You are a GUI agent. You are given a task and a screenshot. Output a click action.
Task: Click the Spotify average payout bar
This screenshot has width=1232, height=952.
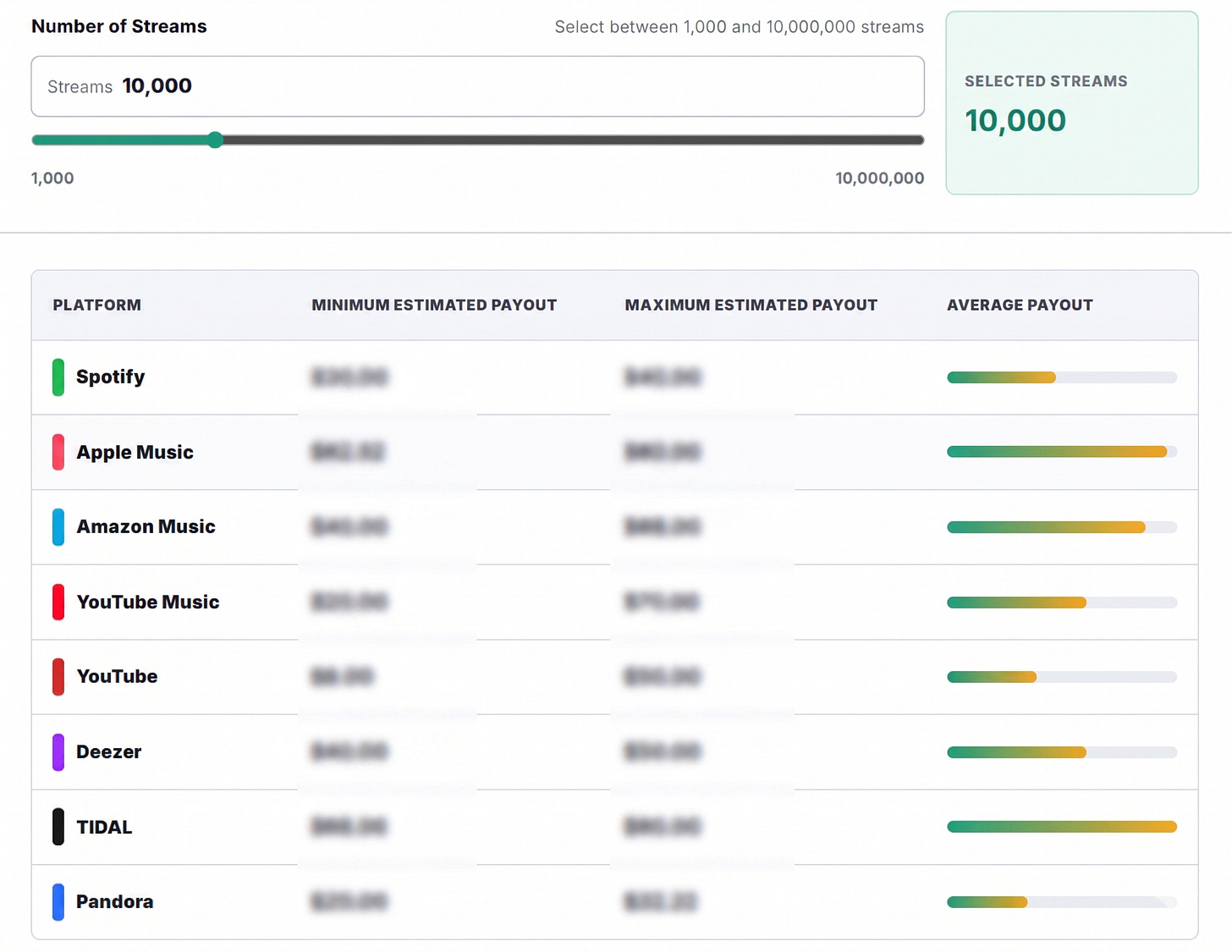(x=1062, y=377)
